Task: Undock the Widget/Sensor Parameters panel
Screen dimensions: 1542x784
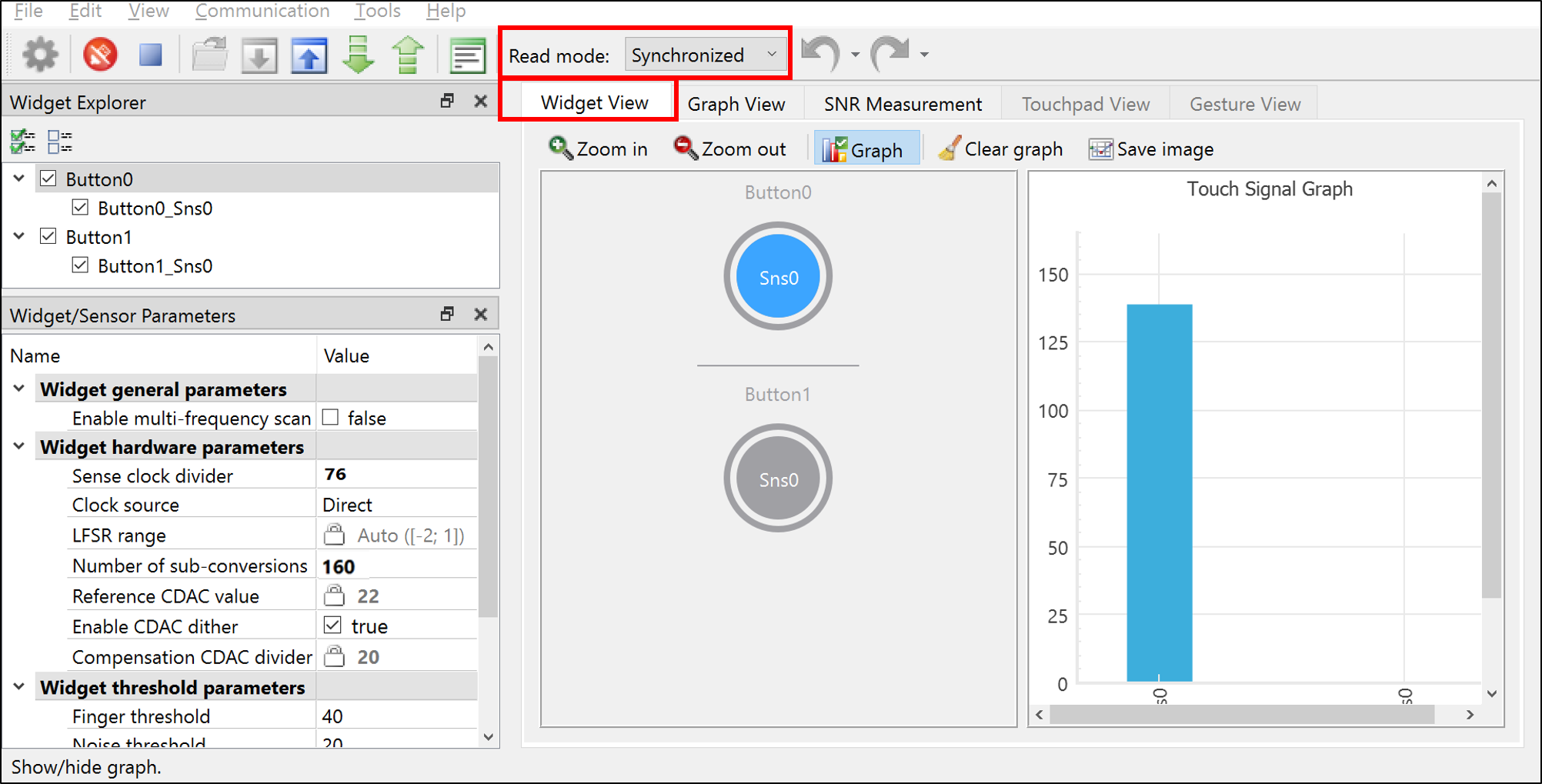Action: click(447, 314)
